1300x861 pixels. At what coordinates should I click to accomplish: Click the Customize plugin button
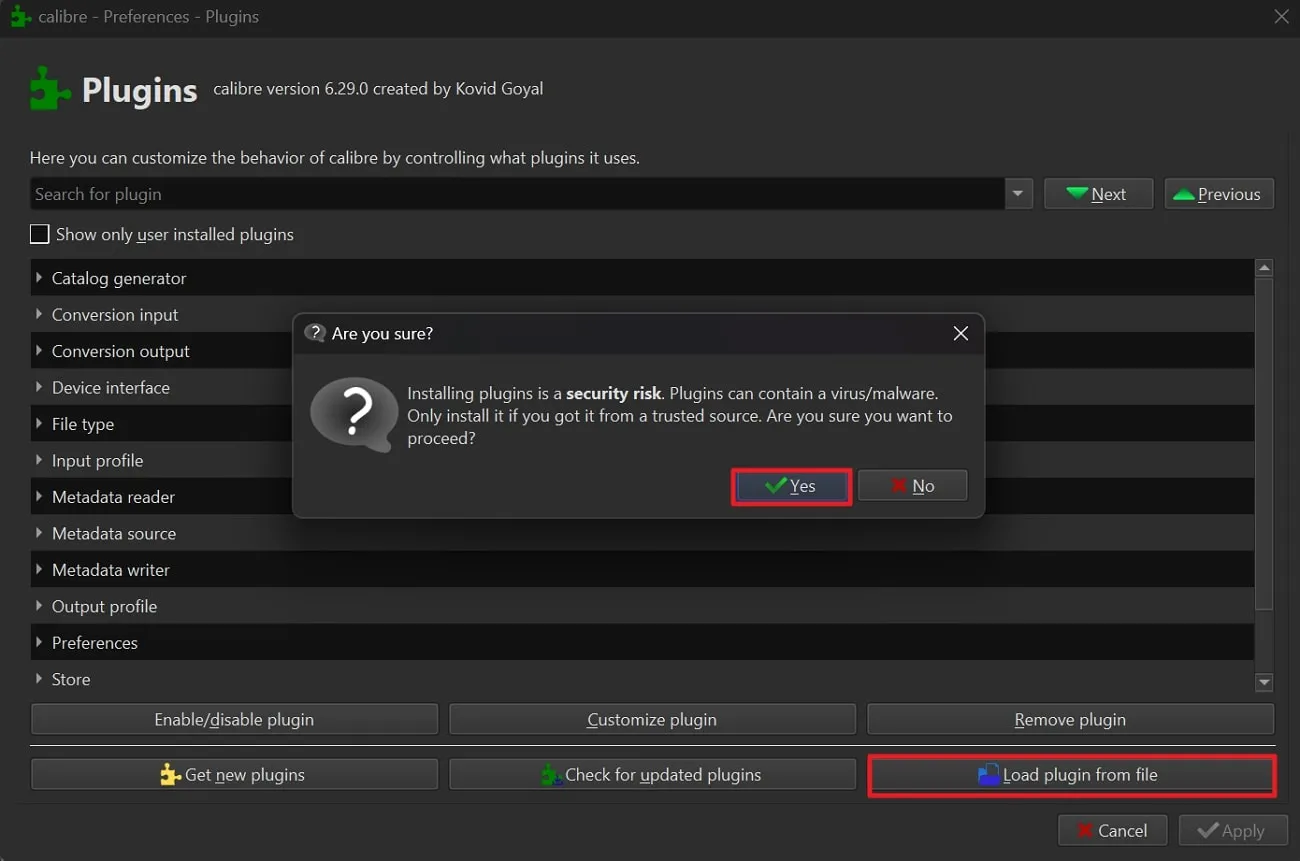pos(652,718)
